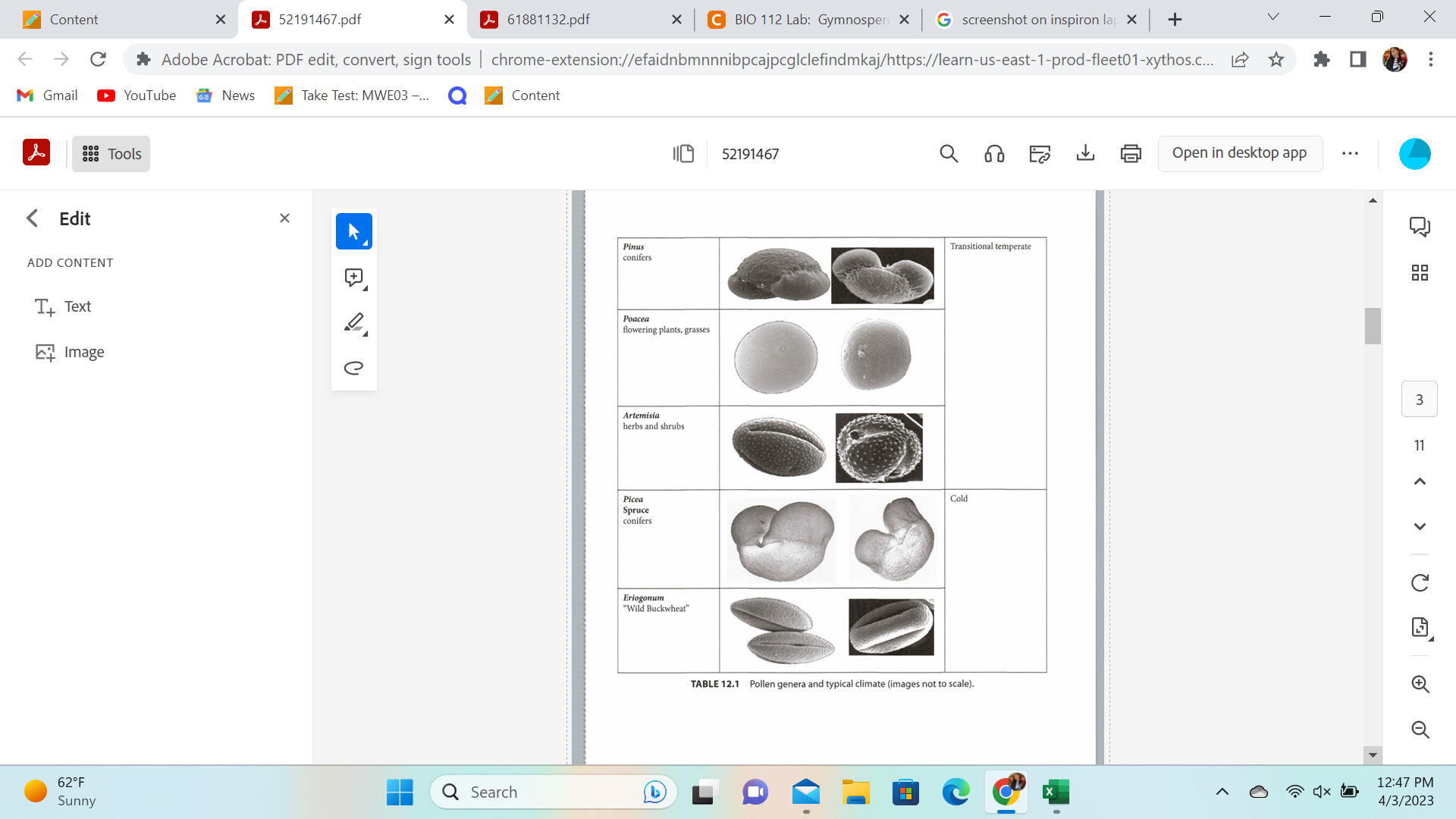Expand the more options ellipsis menu
Image resolution: width=1456 pixels, height=819 pixels.
(1350, 154)
